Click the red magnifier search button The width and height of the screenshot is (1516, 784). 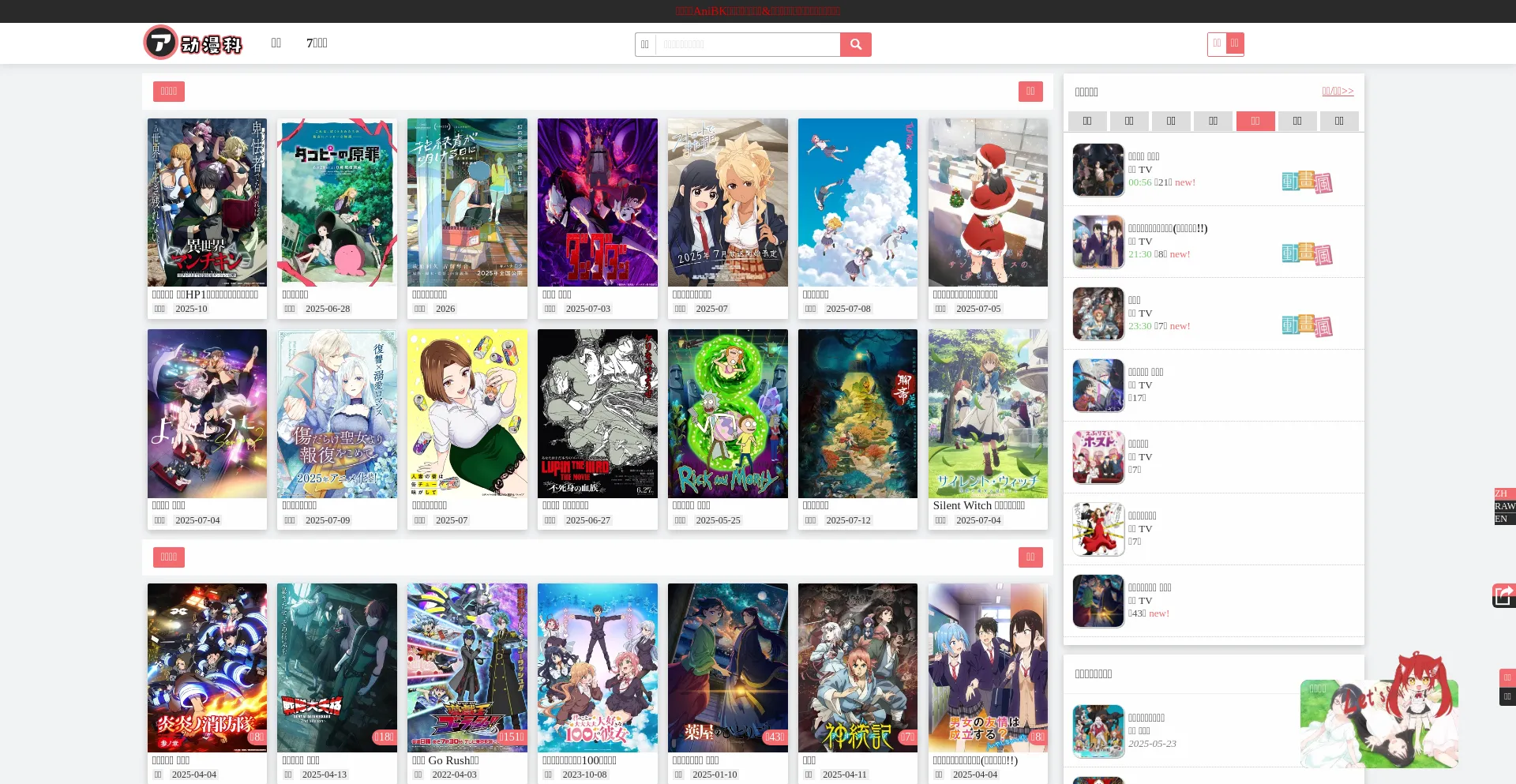coord(855,45)
